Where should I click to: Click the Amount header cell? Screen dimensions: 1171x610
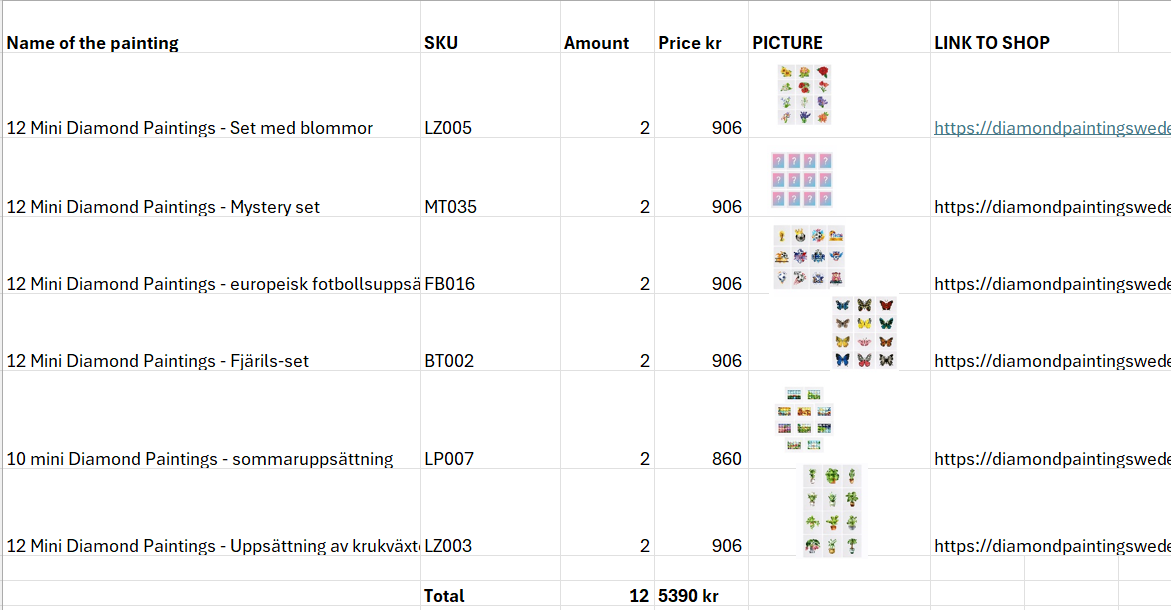pyautogui.click(x=597, y=43)
